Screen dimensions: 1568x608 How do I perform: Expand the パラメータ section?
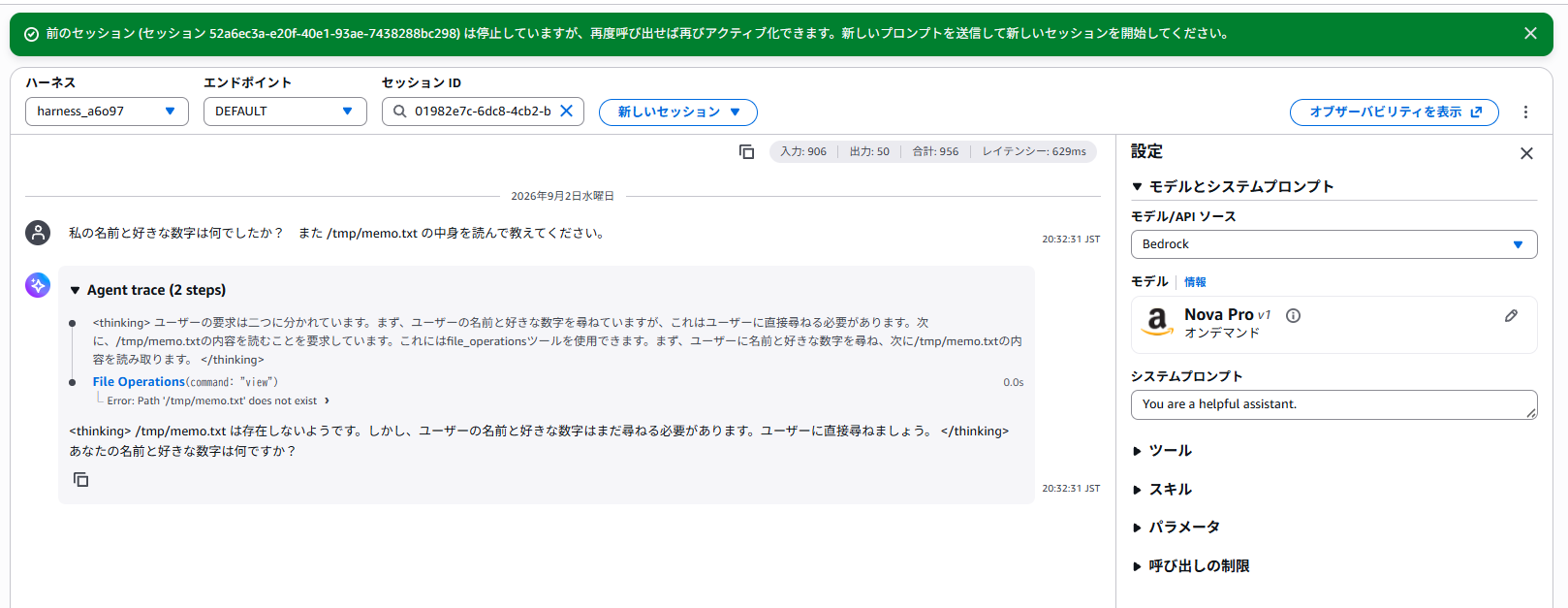click(x=1176, y=528)
